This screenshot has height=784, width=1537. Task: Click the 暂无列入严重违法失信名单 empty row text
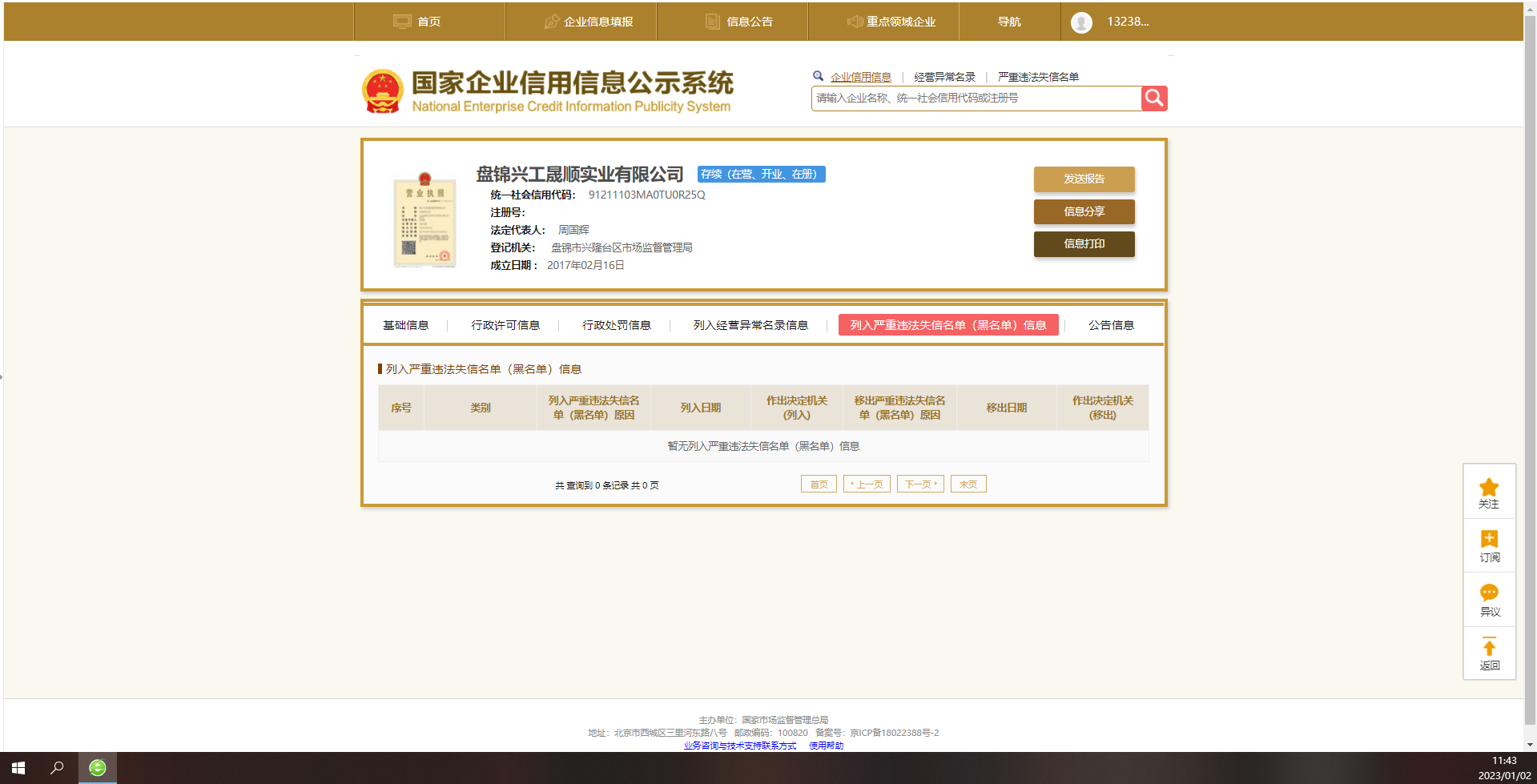click(763, 446)
